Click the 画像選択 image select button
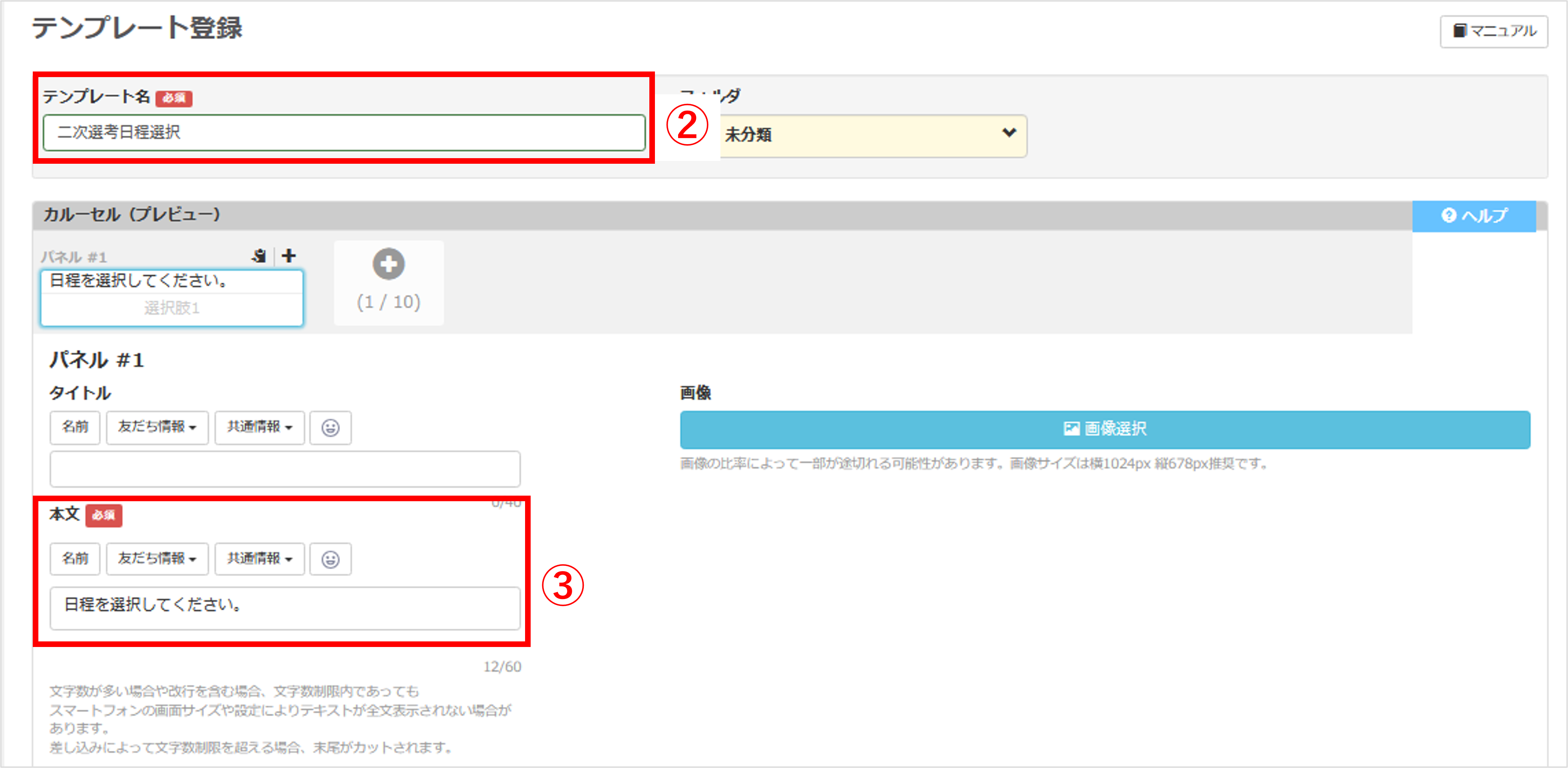1568x768 pixels. [x=1105, y=430]
